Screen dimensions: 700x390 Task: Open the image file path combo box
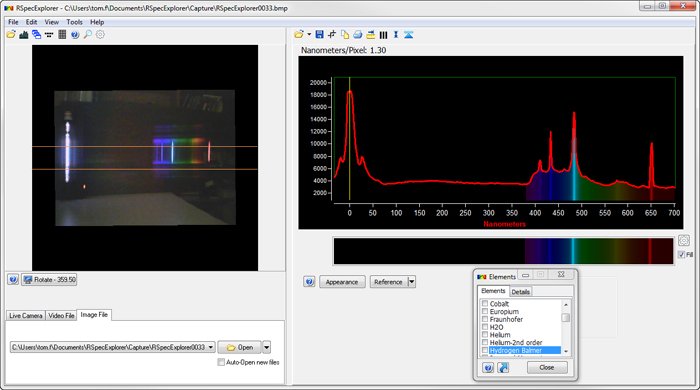[112, 347]
